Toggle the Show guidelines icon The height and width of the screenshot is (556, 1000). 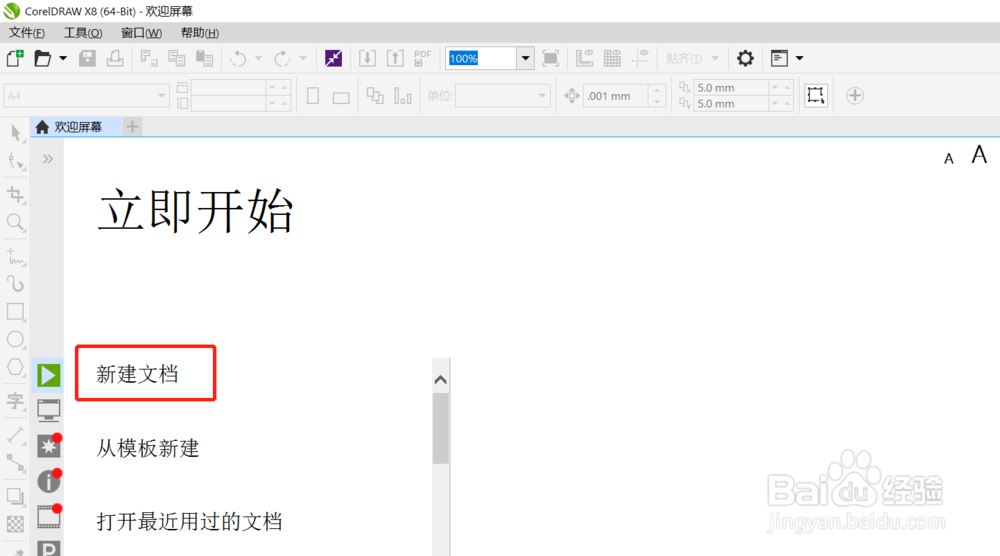[x=640, y=59]
